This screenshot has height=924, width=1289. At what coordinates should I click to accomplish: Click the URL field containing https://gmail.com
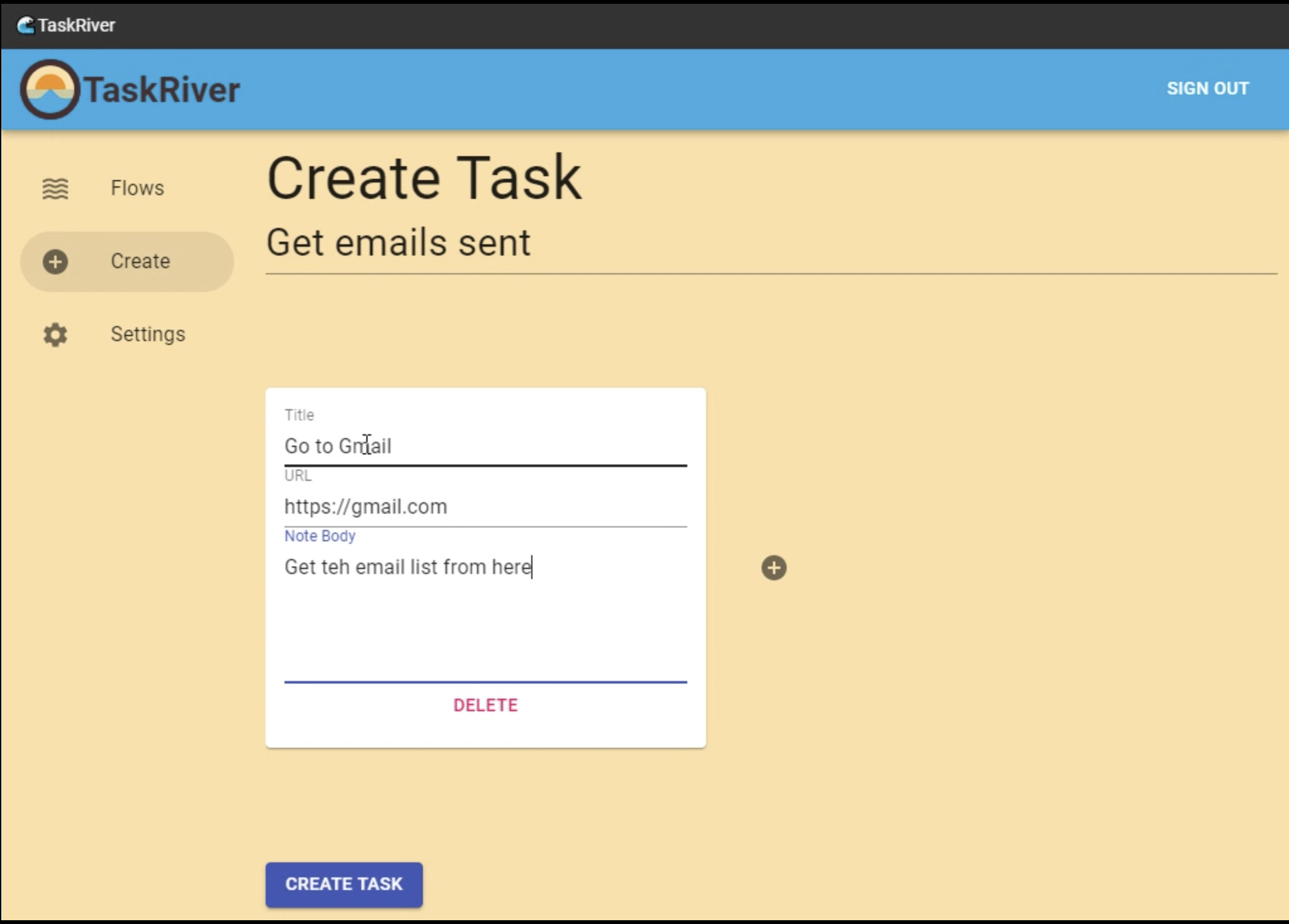(485, 507)
